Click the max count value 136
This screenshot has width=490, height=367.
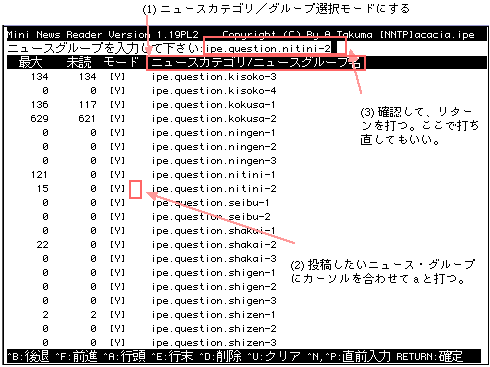(x=39, y=105)
